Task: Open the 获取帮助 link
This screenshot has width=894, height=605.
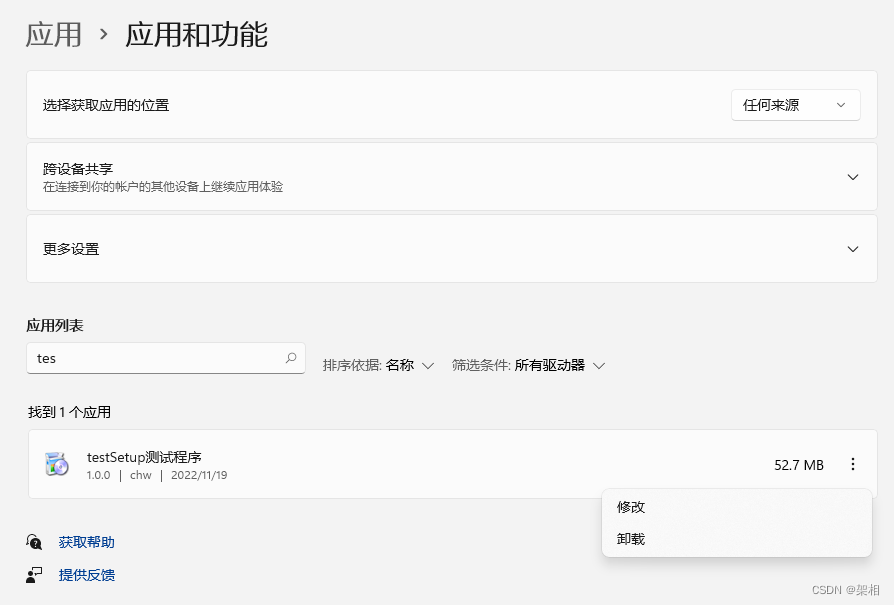Action: 87,542
